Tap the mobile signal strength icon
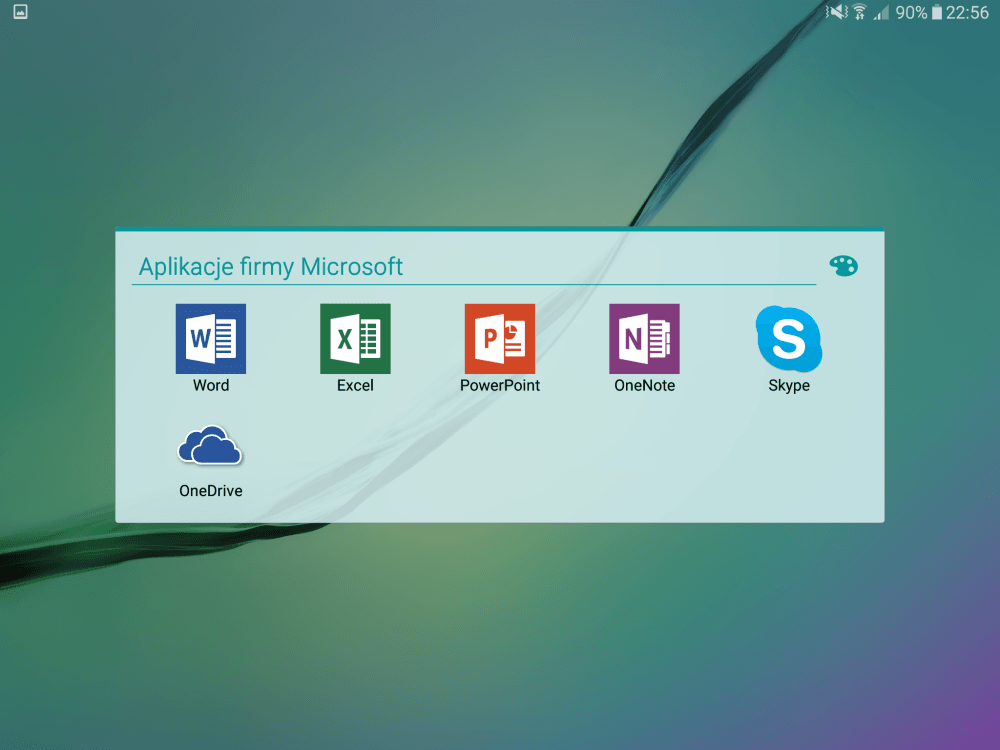 881,12
